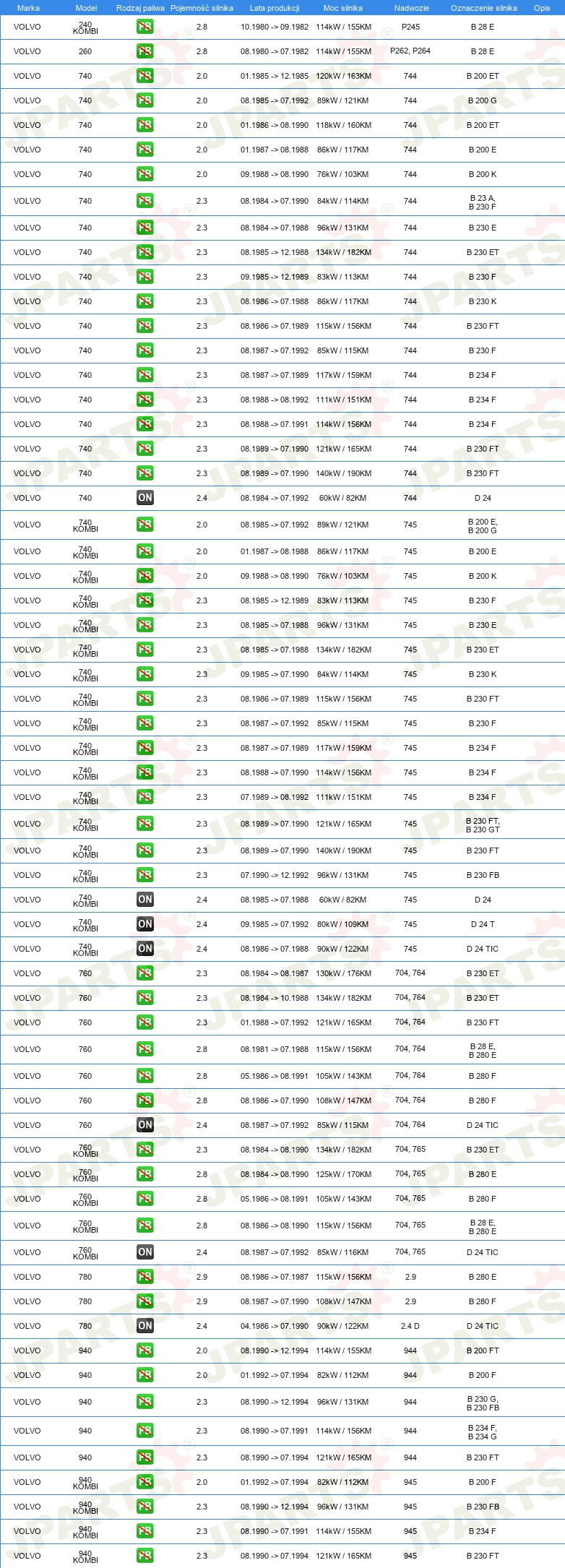
Task: Click the Pojemność silnika column header
Action: point(202,8)
